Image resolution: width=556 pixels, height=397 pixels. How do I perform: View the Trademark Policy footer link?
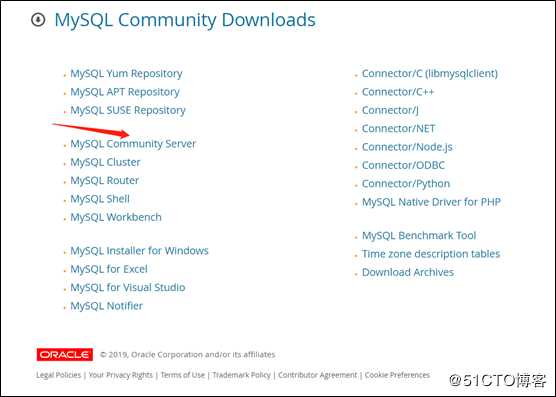tap(241, 375)
